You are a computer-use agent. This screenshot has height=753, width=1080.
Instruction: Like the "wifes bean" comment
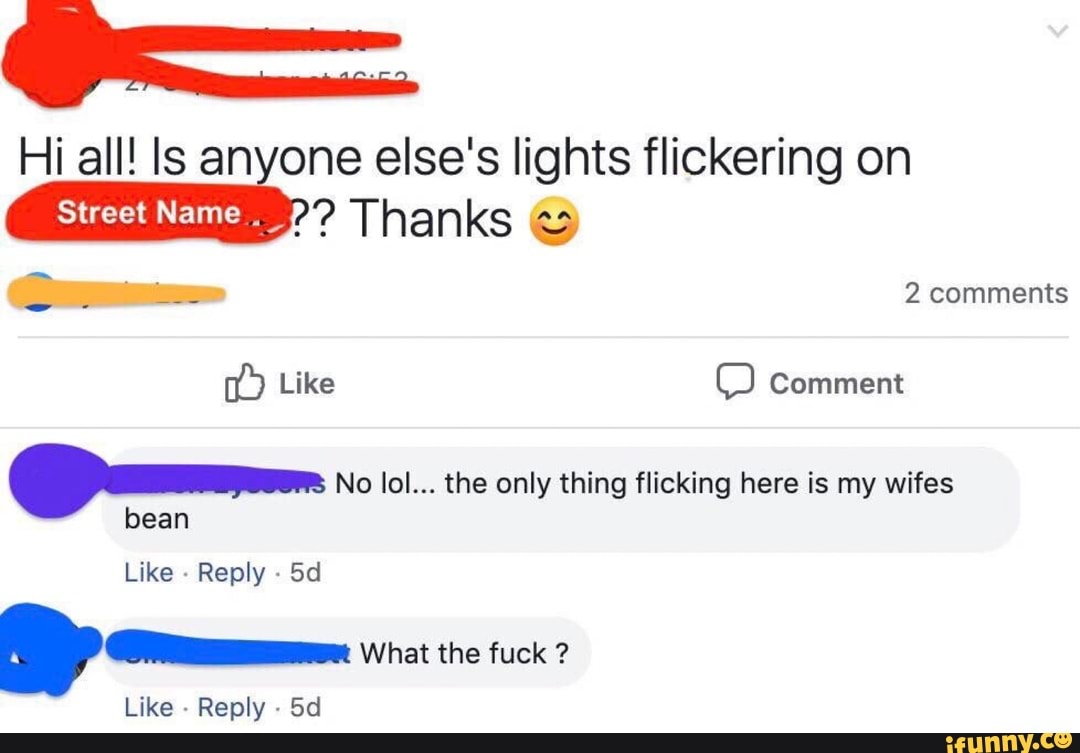[149, 573]
